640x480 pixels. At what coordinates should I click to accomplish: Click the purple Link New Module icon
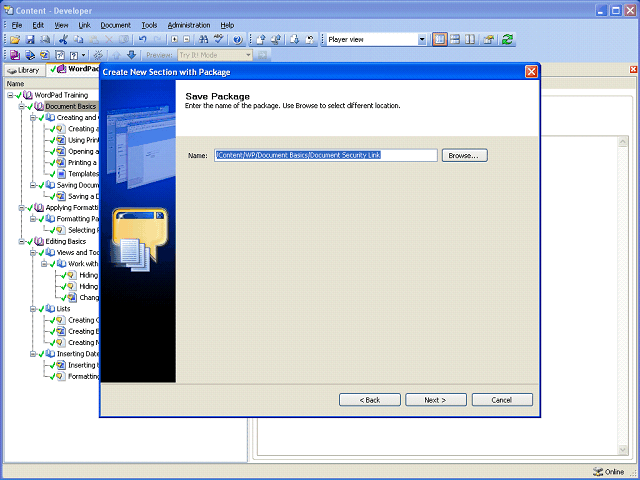pyautogui.click(x=15, y=55)
